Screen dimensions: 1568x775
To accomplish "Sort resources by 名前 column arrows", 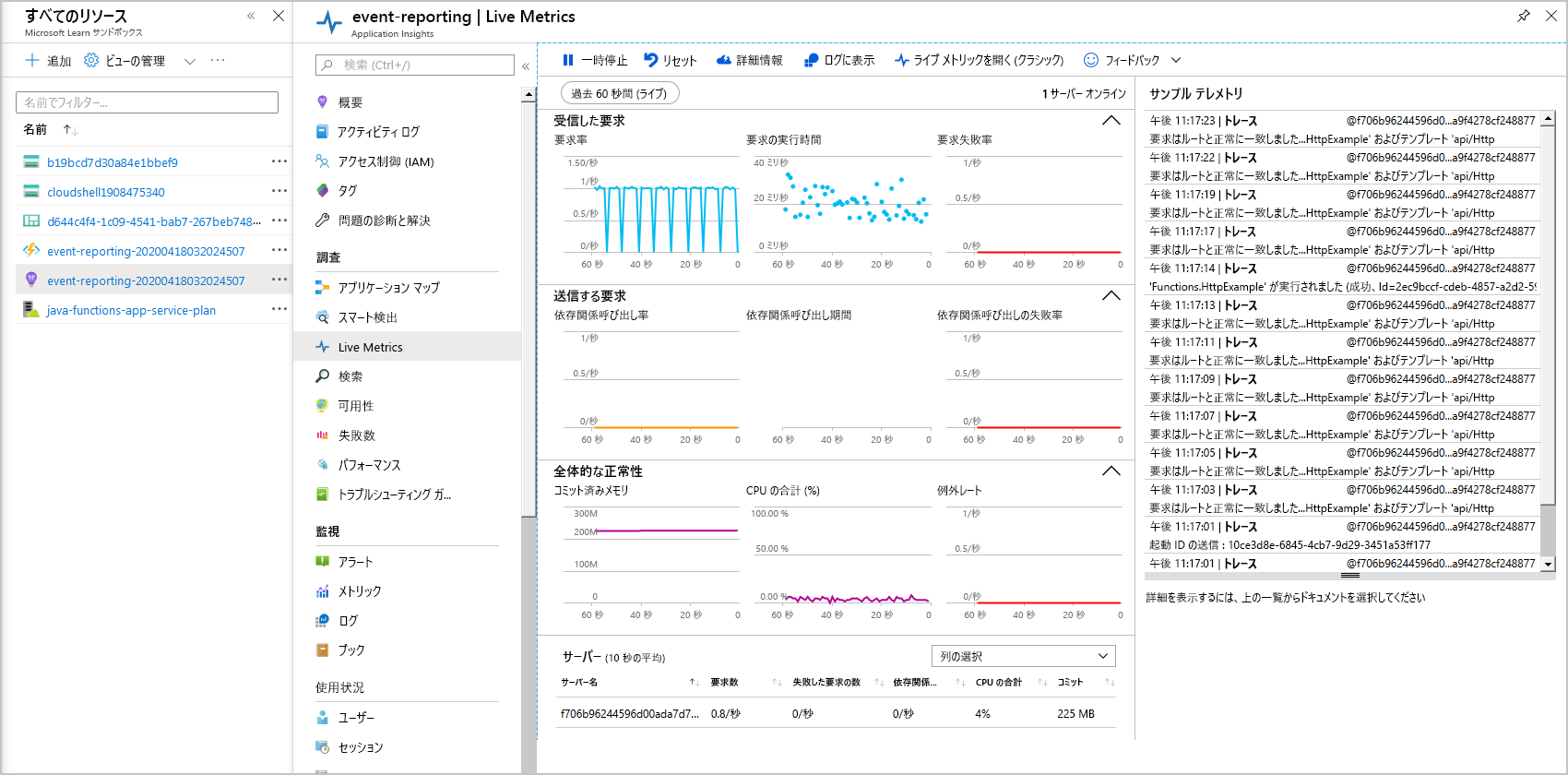I will (70, 130).
